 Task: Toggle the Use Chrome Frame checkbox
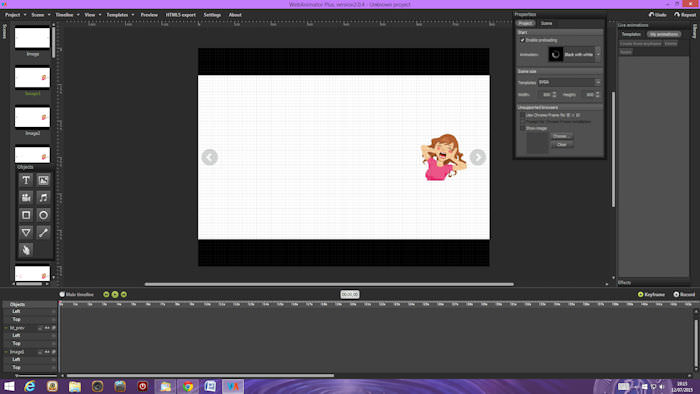point(522,115)
